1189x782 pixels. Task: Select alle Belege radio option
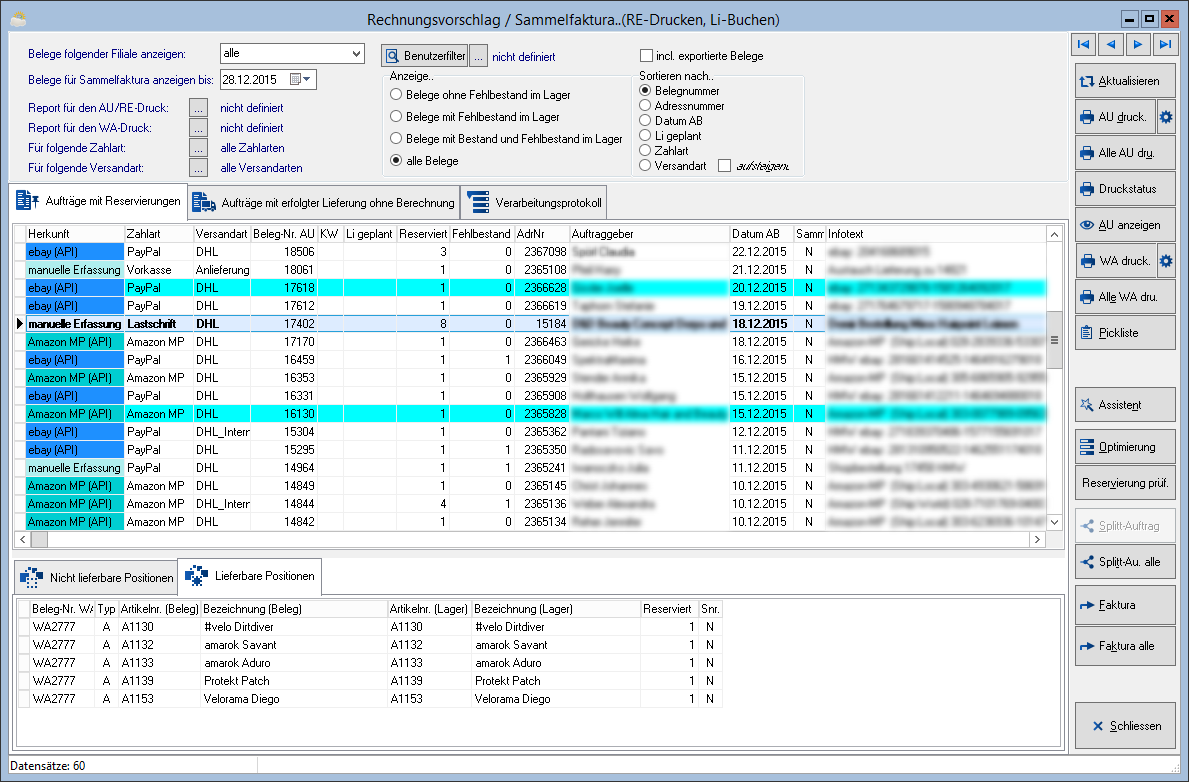[396, 161]
